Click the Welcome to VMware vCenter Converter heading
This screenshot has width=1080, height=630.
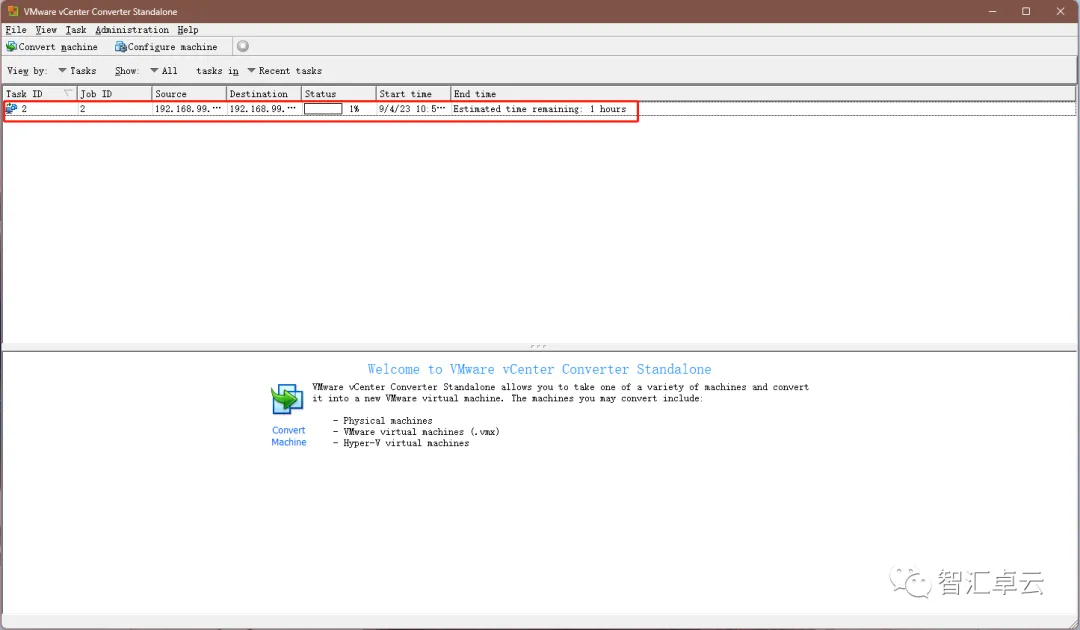(x=539, y=369)
